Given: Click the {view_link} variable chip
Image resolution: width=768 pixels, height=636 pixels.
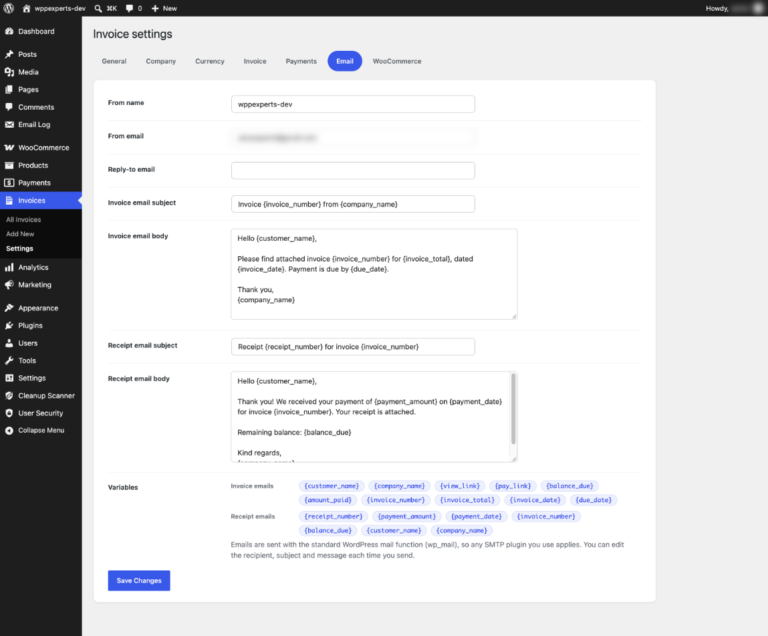Looking at the screenshot, I should click(x=460, y=486).
